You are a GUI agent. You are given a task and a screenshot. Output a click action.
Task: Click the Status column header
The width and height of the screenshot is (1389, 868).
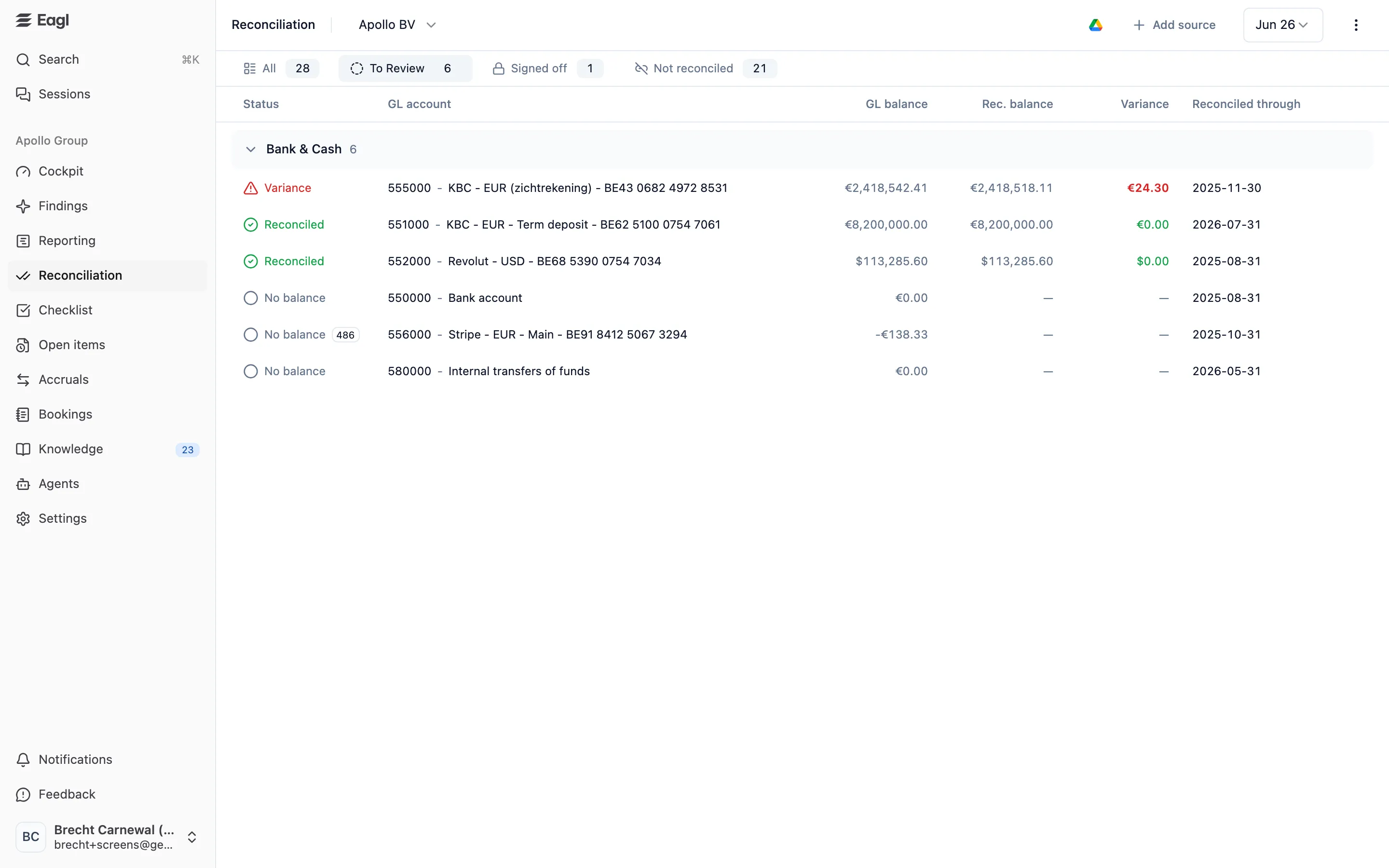click(x=260, y=105)
